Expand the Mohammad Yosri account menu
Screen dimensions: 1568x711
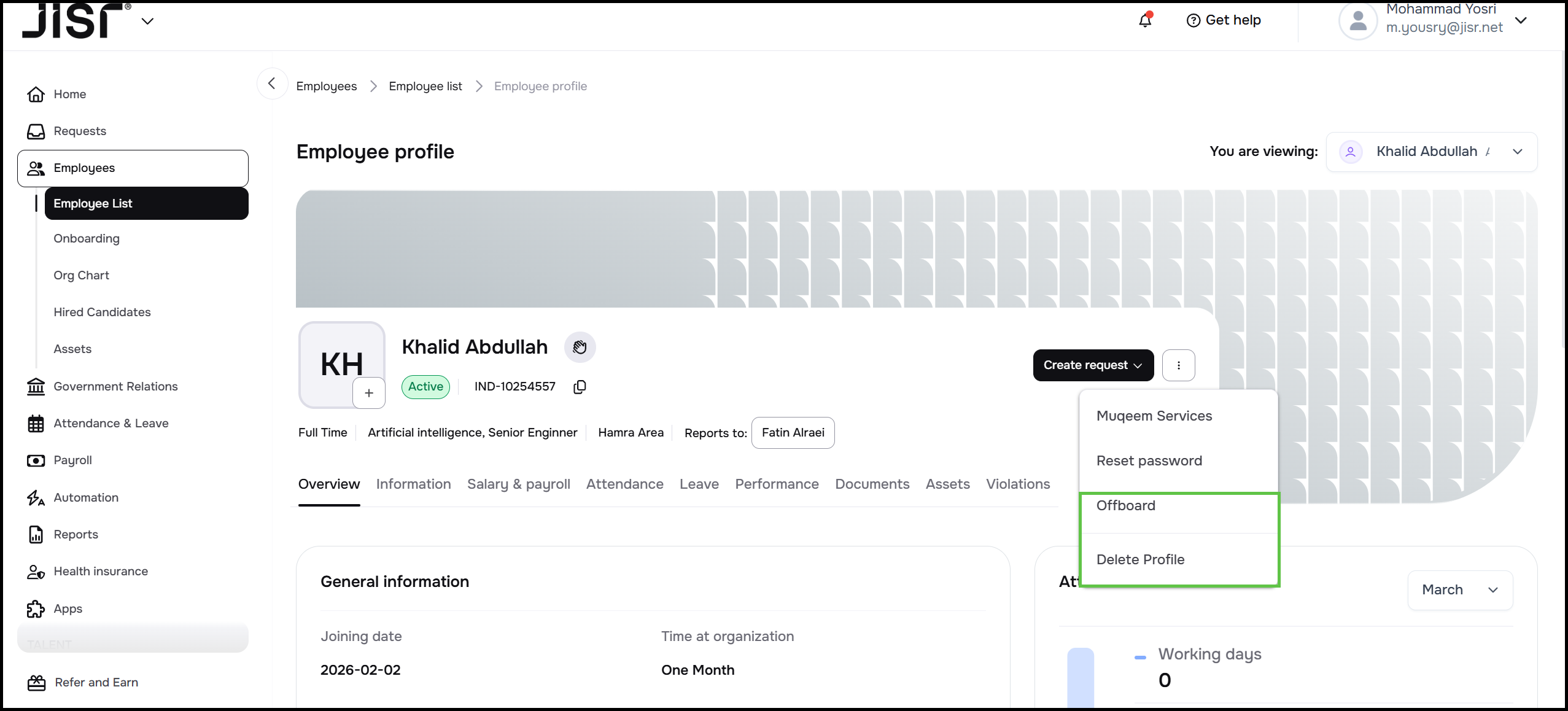(x=1520, y=20)
